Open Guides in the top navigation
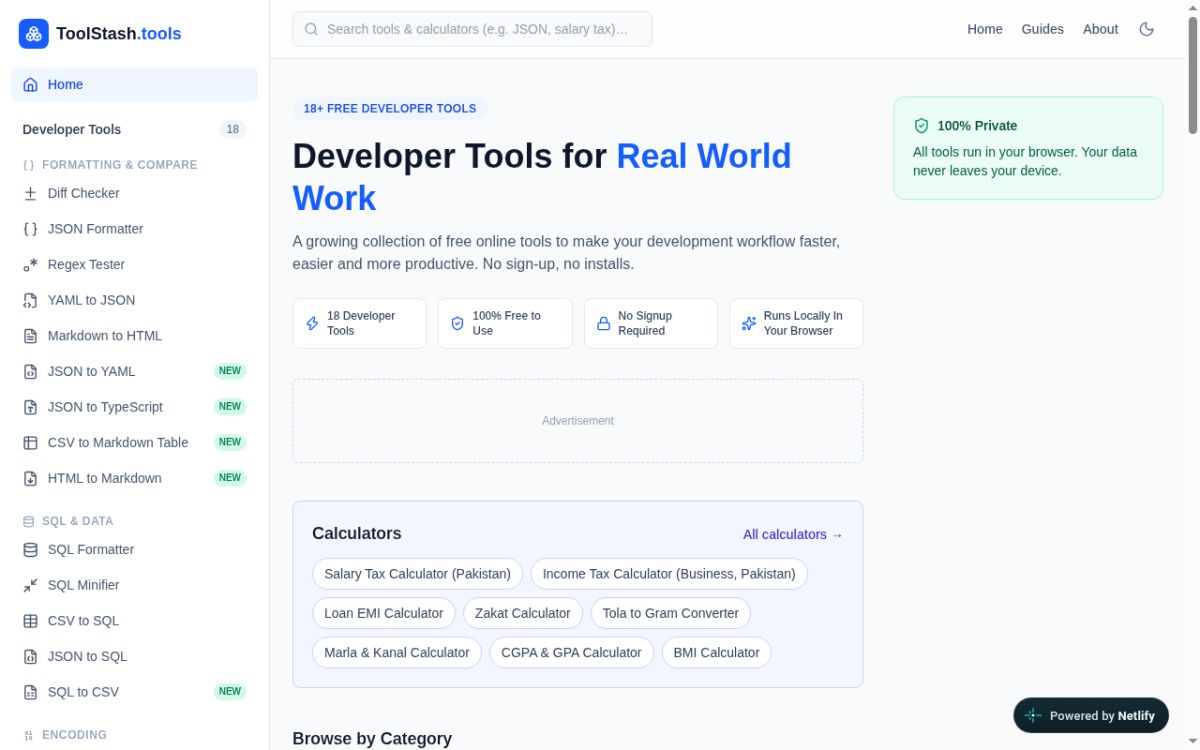1200x750 pixels. click(1043, 29)
